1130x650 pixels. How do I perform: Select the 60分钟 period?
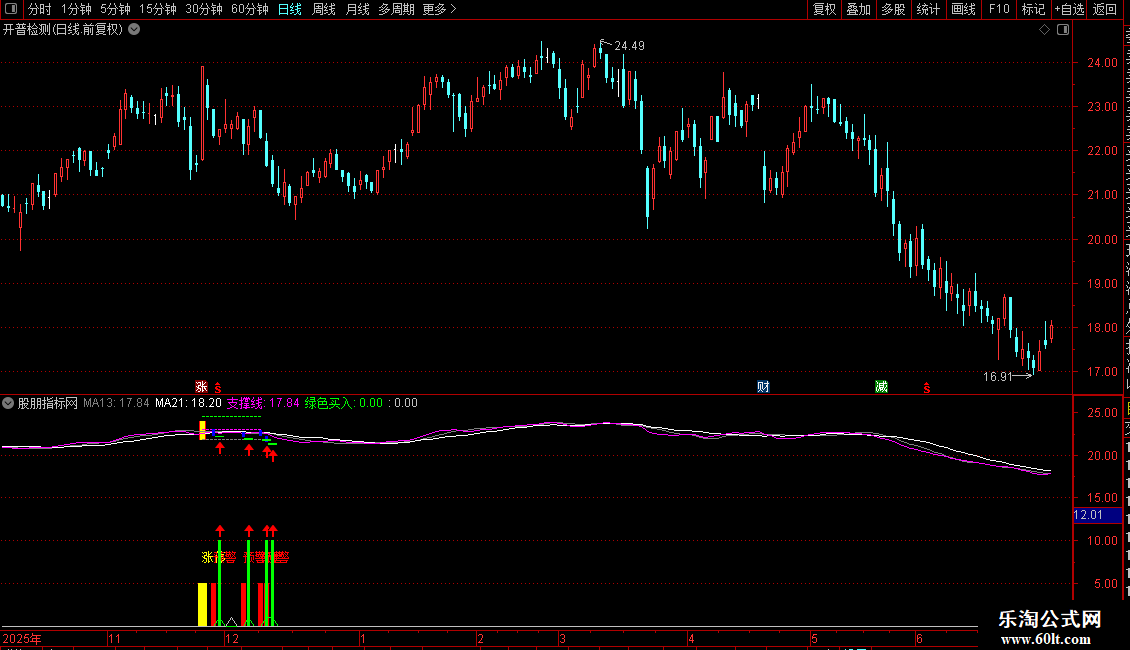click(x=250, y=9)
